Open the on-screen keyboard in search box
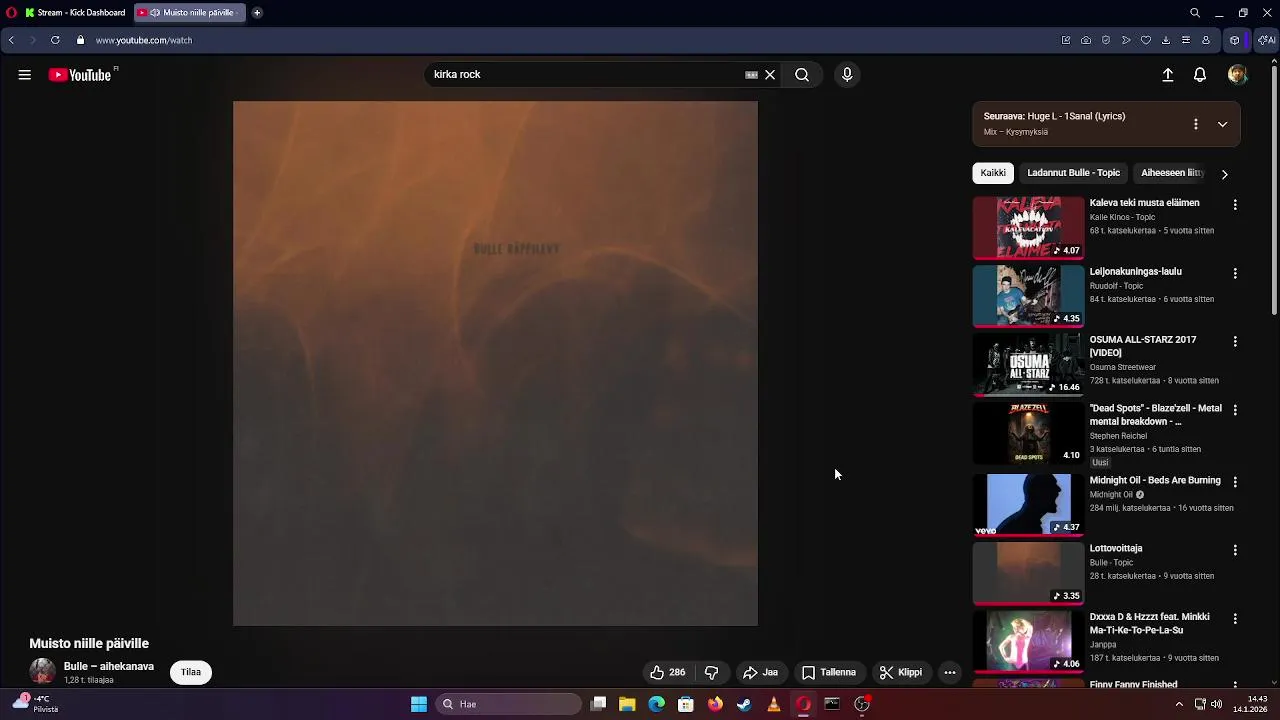Image resolution: width=1280 pixels, height=720 pixels. (x=751, y=75)
